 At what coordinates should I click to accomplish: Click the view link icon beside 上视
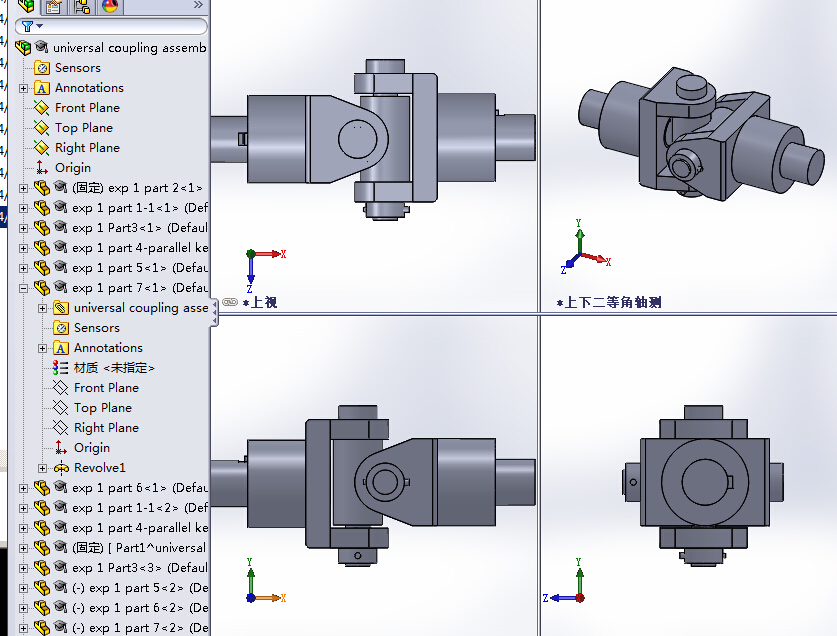(x=230, y=302)
